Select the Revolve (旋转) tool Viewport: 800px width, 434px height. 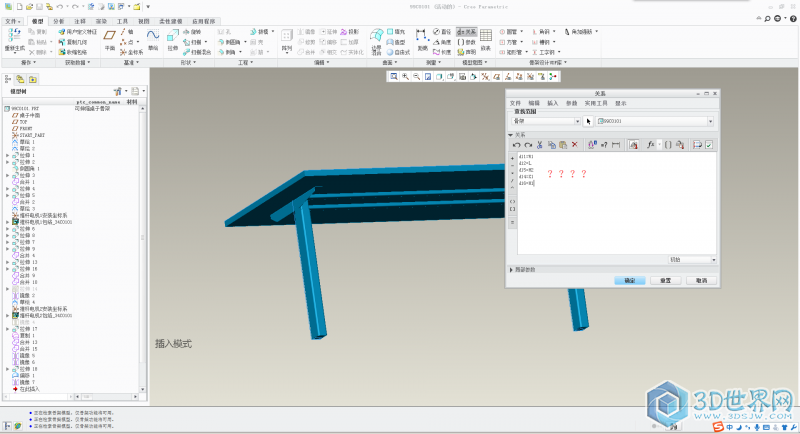192,32
